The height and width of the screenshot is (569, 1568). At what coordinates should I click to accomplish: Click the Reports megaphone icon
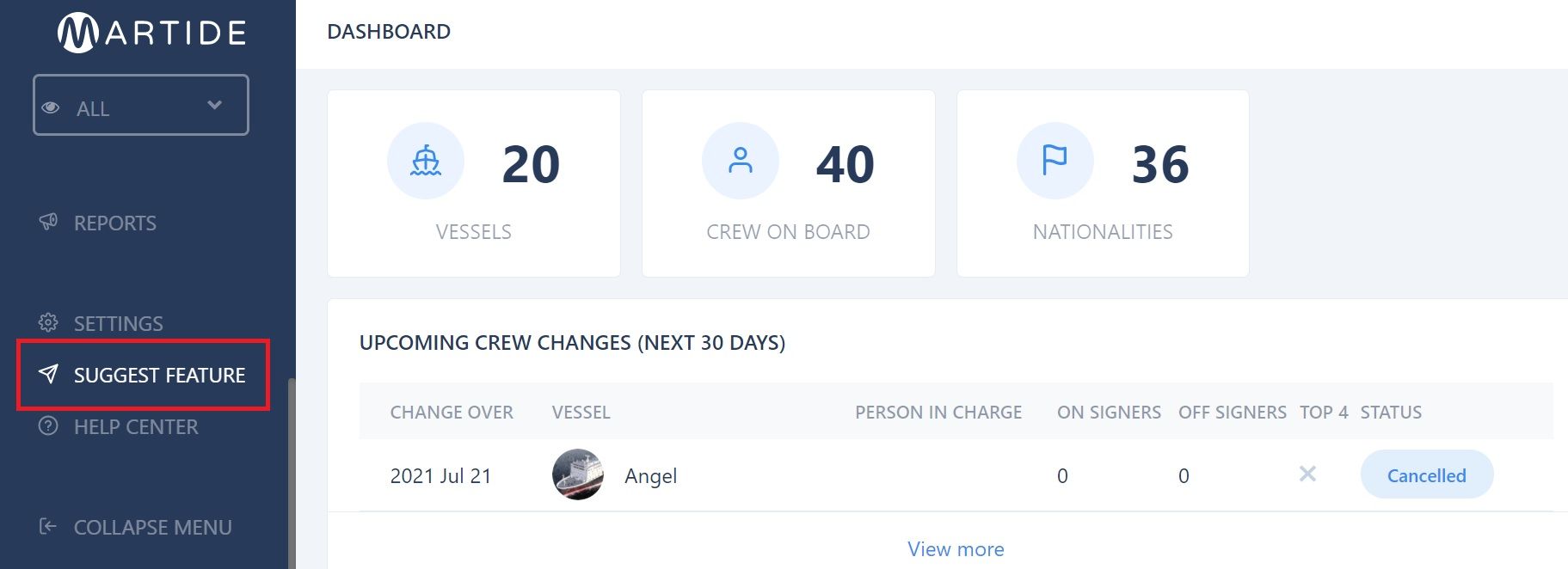coord(48,222)
